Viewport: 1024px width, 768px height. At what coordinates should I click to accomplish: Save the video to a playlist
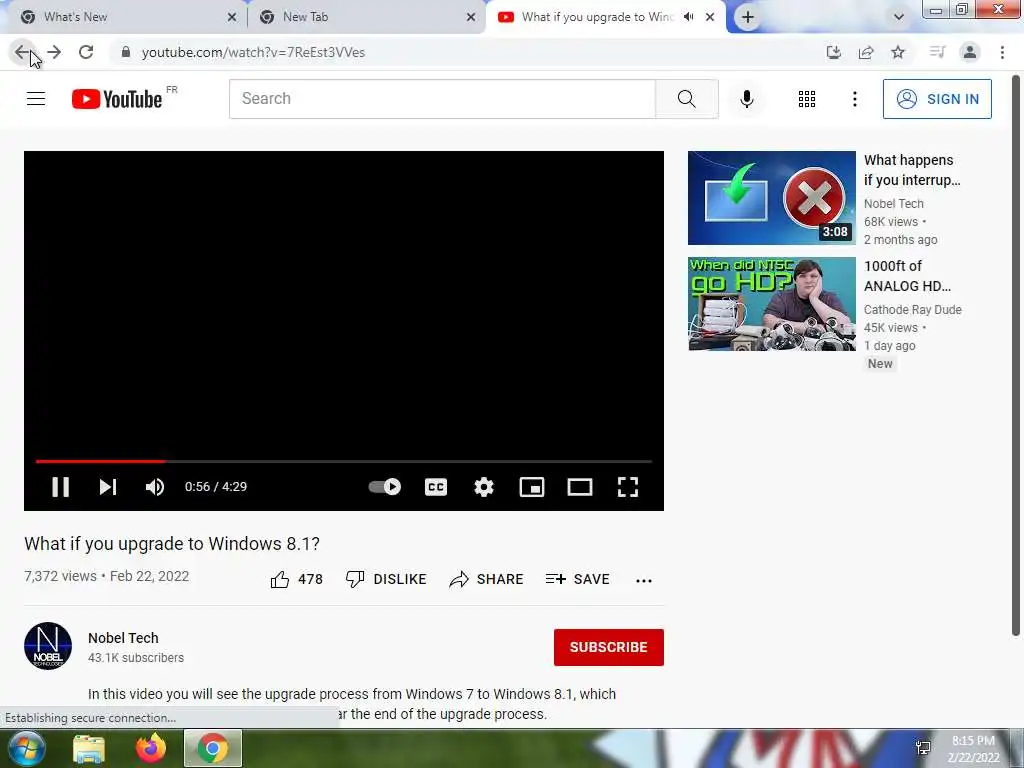[577, 579]
